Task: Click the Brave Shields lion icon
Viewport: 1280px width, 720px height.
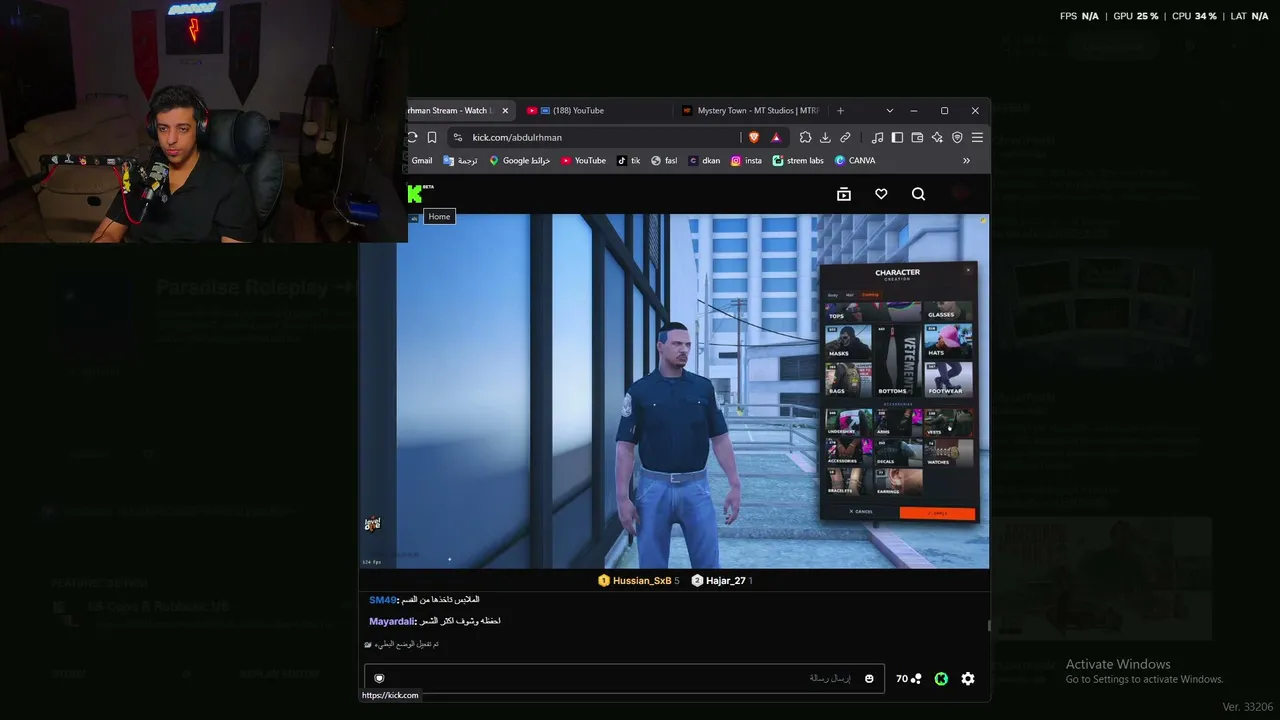Action: 754,137
